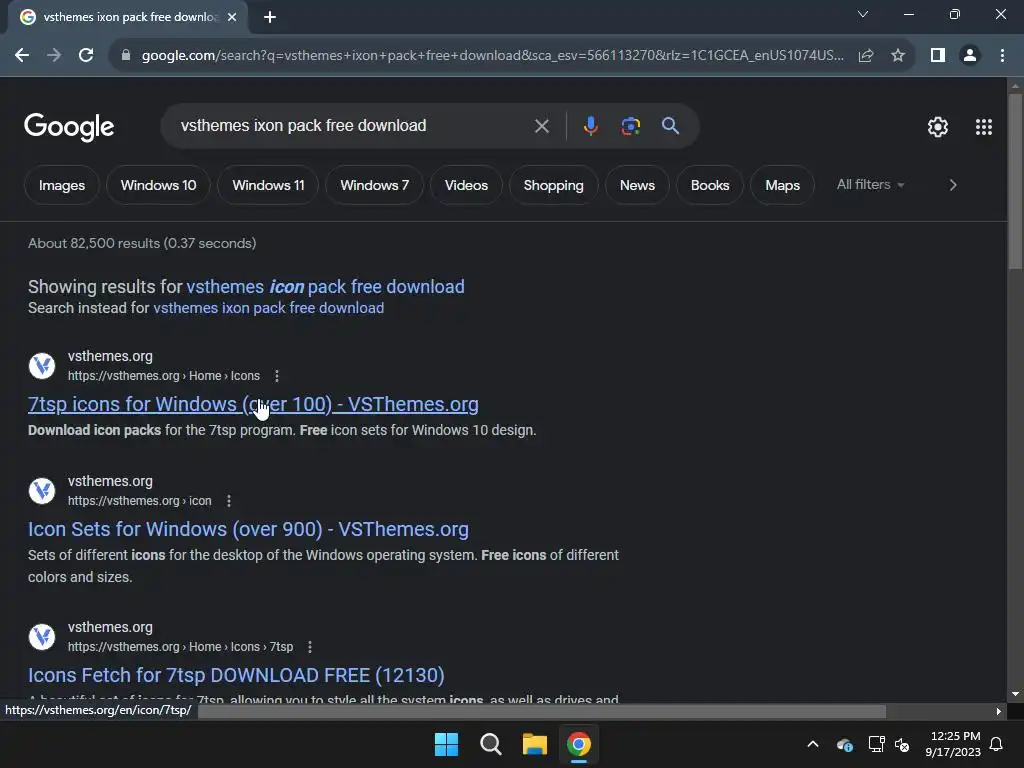Open more options for vsthemes.org › icon result
The image size is (1024, 768).
coord(229,501)
